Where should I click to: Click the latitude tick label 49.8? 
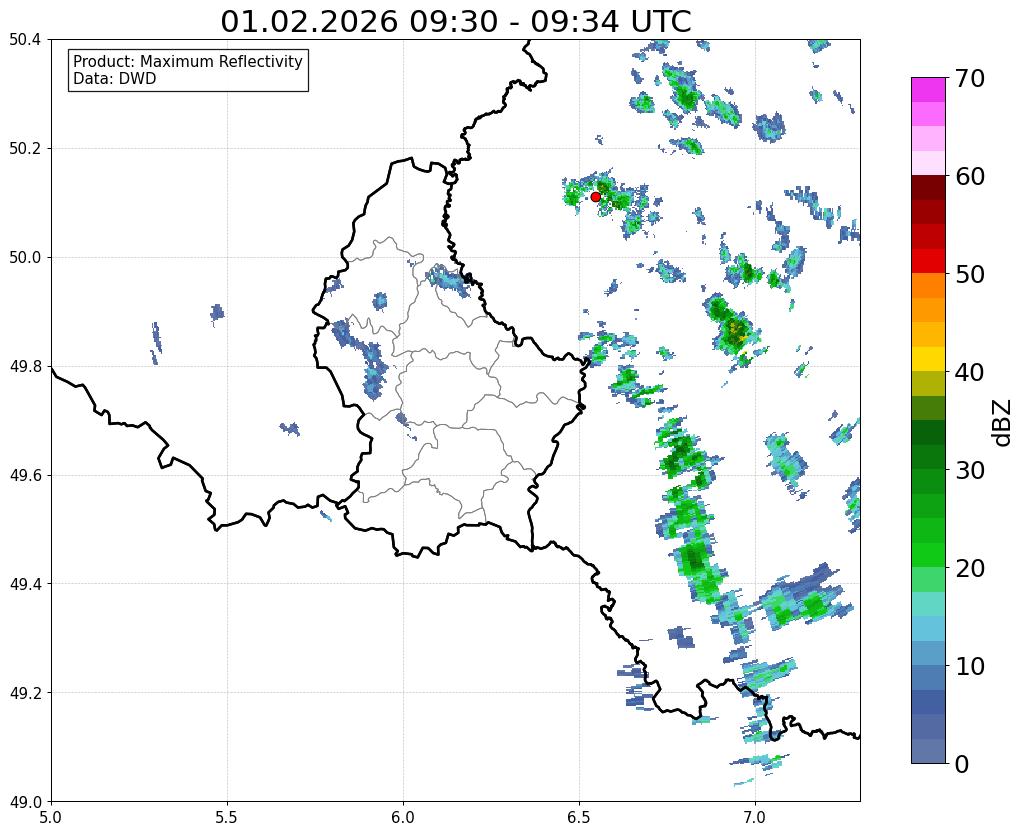[25, 367]
